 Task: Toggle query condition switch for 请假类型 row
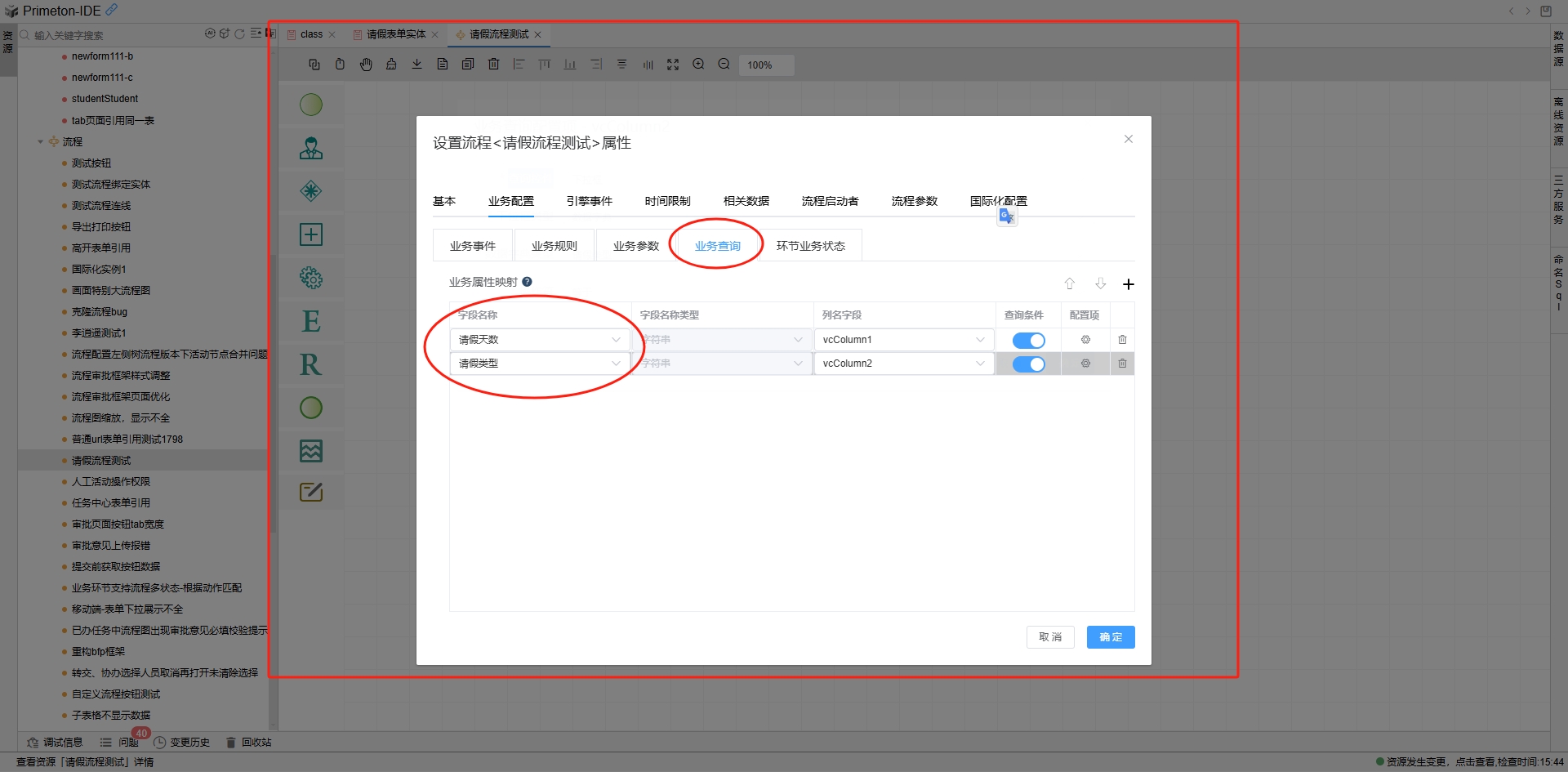(1028, 364)
